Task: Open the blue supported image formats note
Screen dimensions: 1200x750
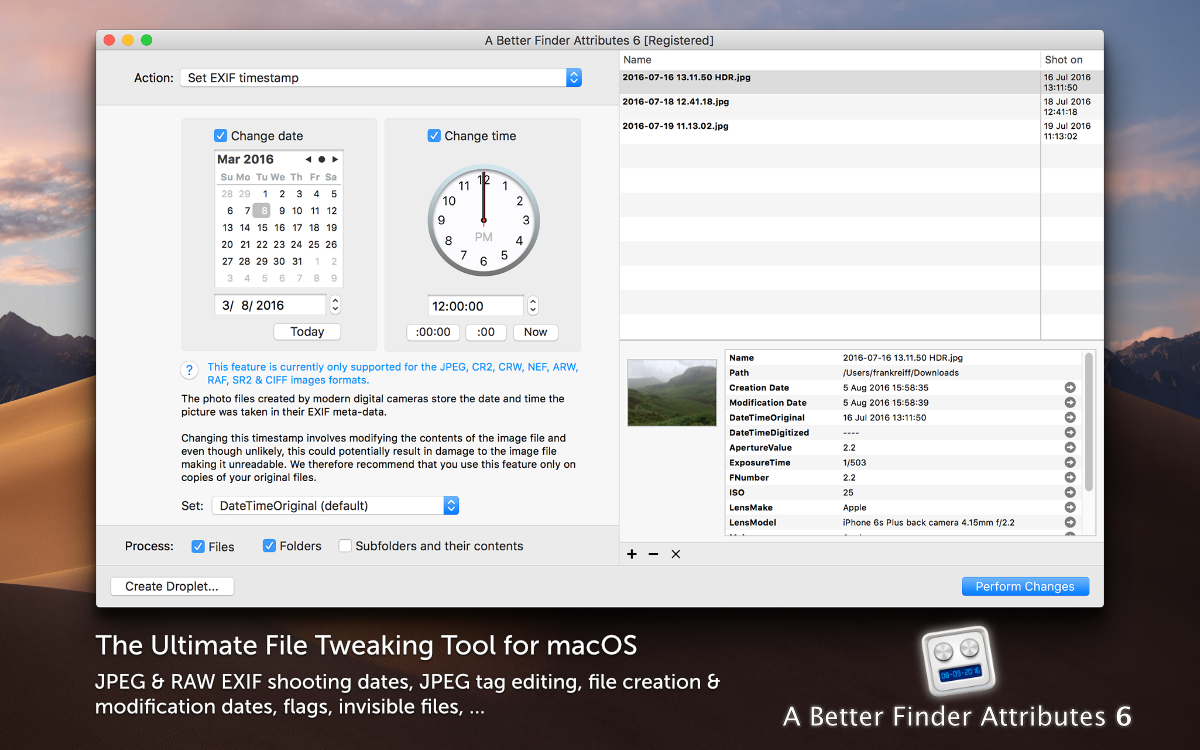Action: 393,373
